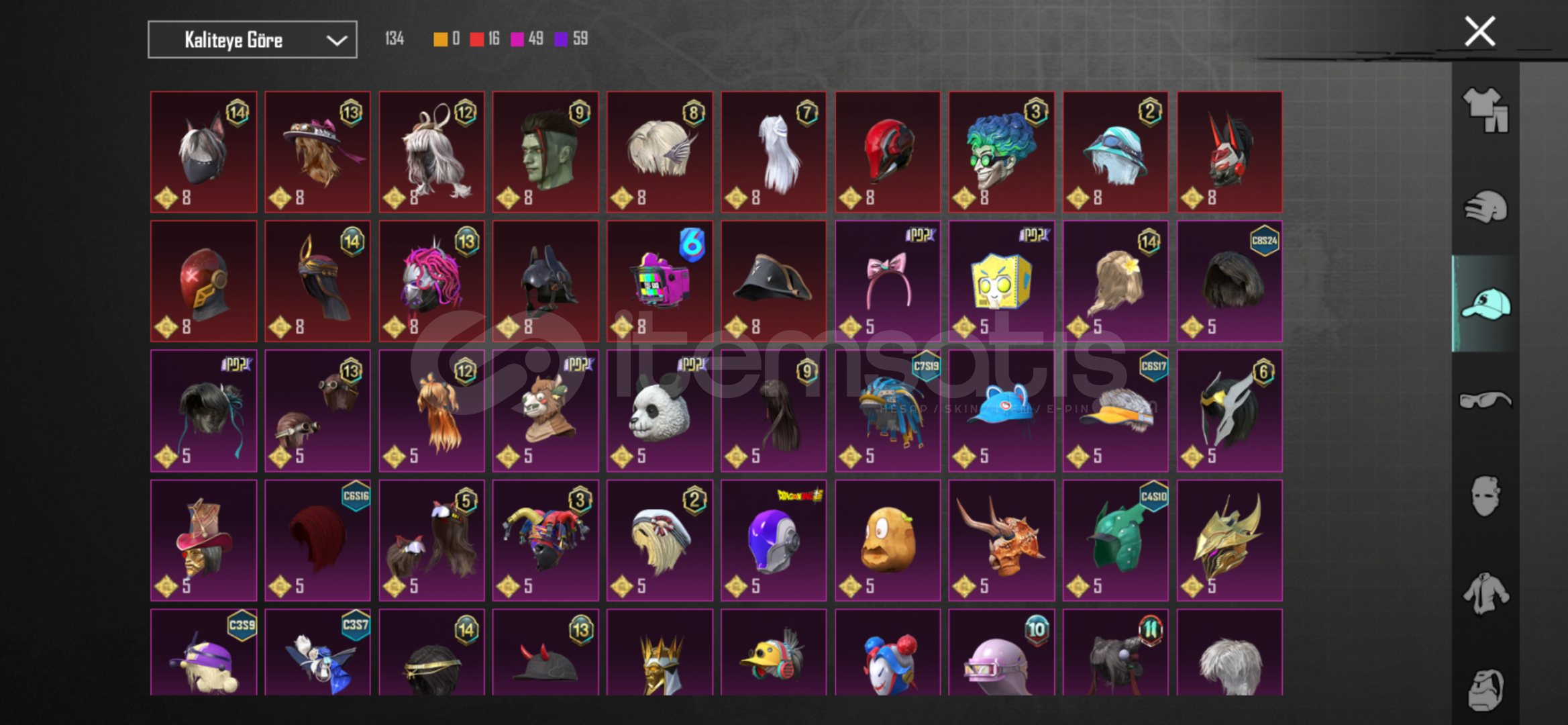1568x725 pixels.
Task: Close the inventory with the X icon
Action: (x=1479, y=32)
